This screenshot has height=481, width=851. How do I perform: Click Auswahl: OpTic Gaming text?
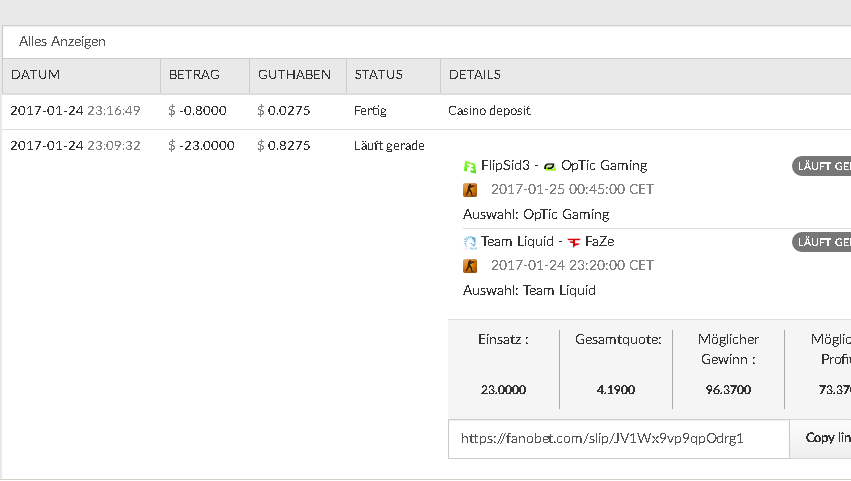click(x=536, y=214)
